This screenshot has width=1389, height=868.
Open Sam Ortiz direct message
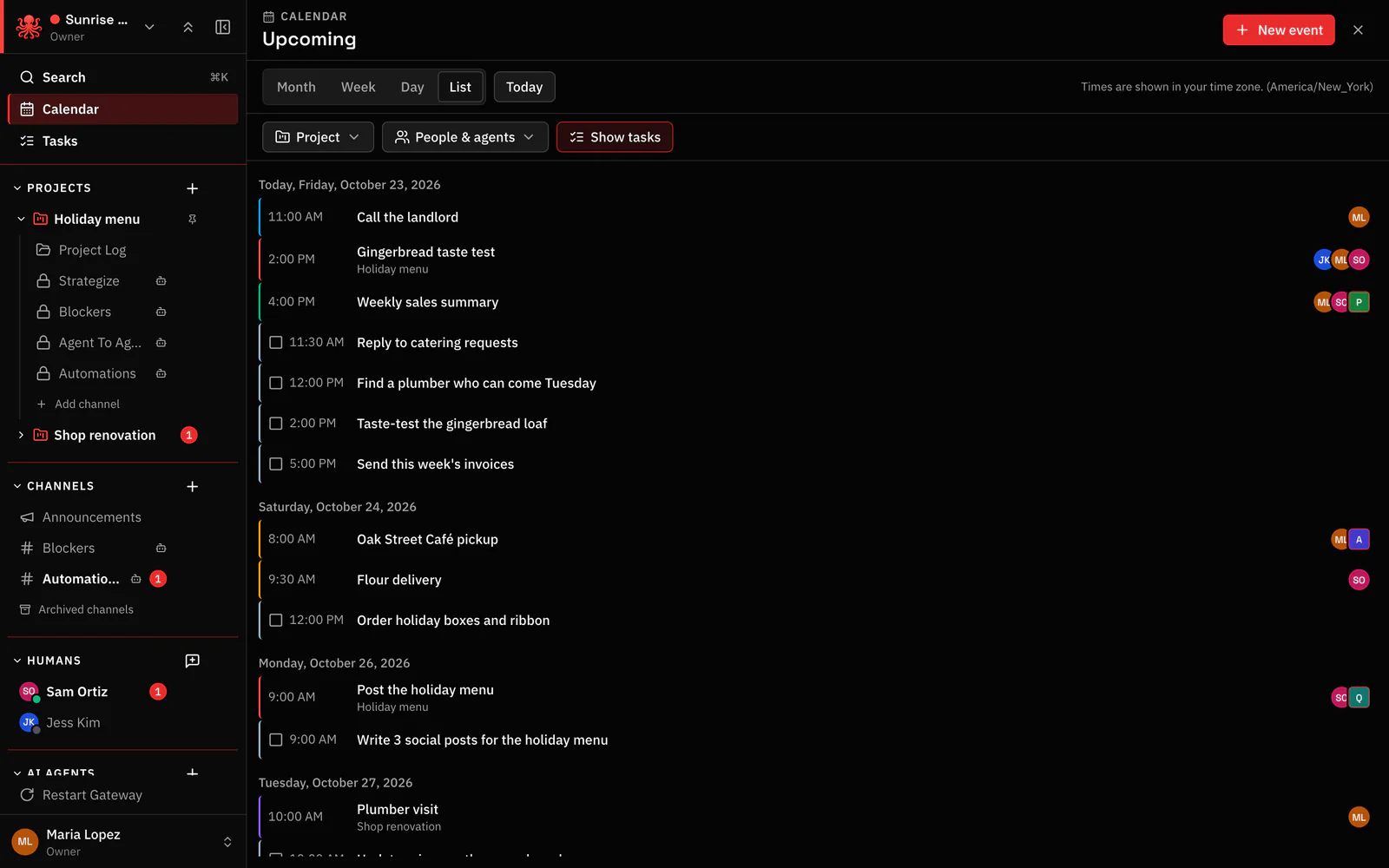pyautogui.click(x=91, y=692)
